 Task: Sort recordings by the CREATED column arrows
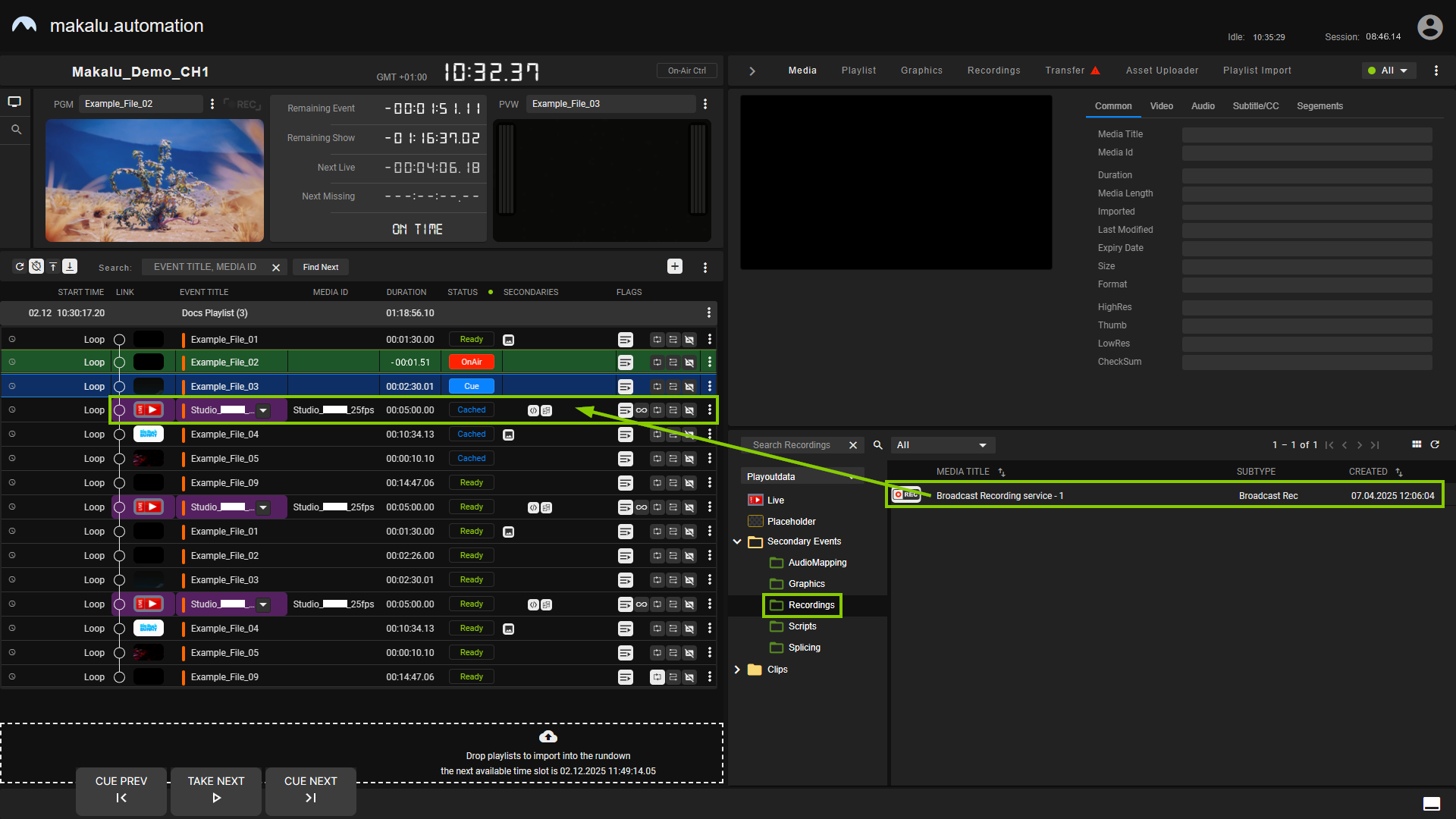point(1400,472)
